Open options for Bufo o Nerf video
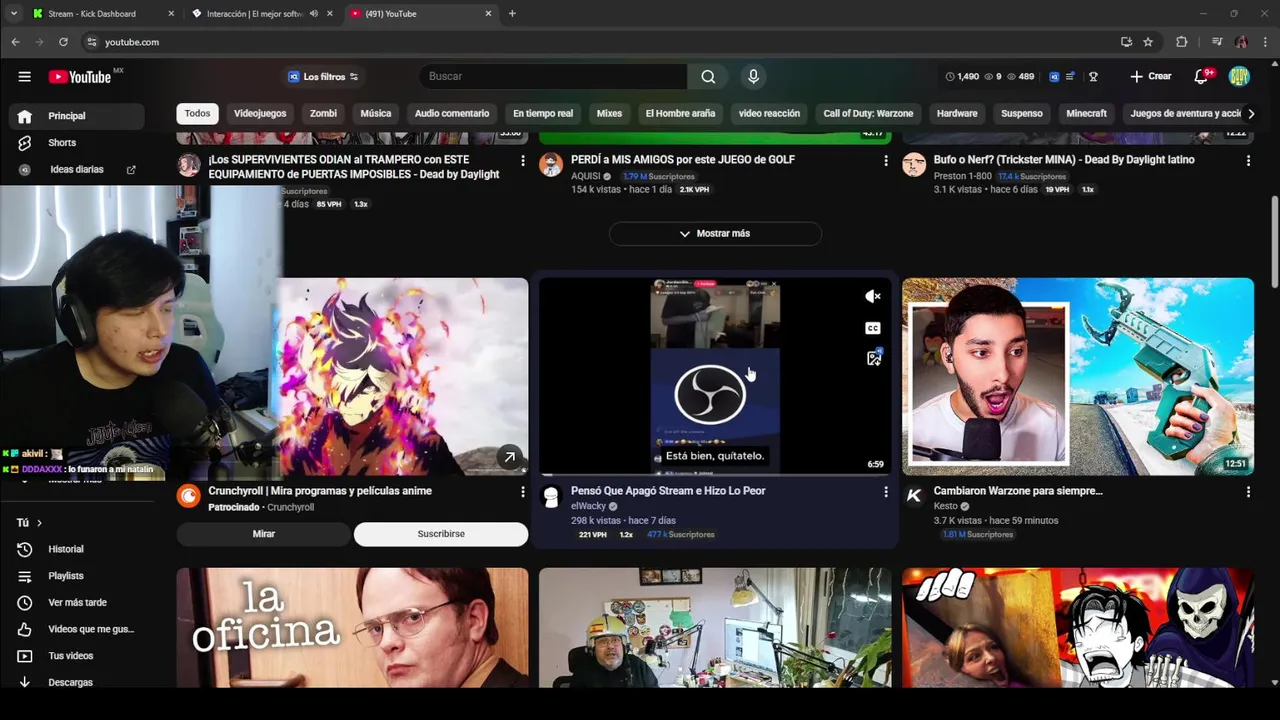The width and height of the screenshot is (1280, 720). [x=1248, y=160]
